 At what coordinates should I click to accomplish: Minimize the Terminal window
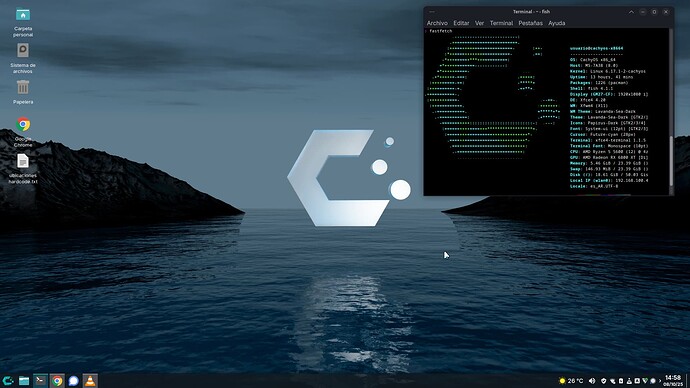[x=643, y=12]
